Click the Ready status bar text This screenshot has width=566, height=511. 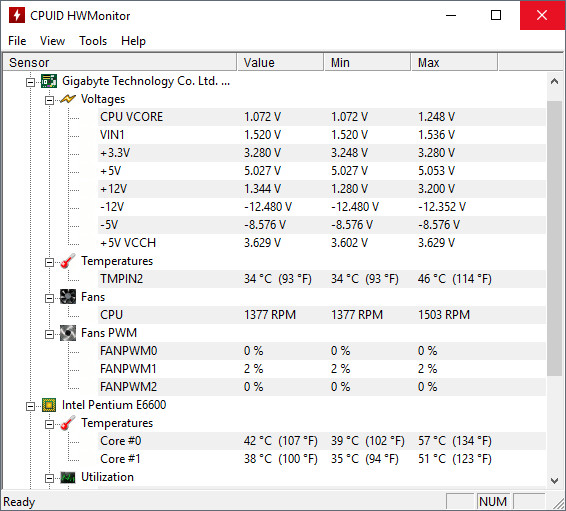(19, 502)
